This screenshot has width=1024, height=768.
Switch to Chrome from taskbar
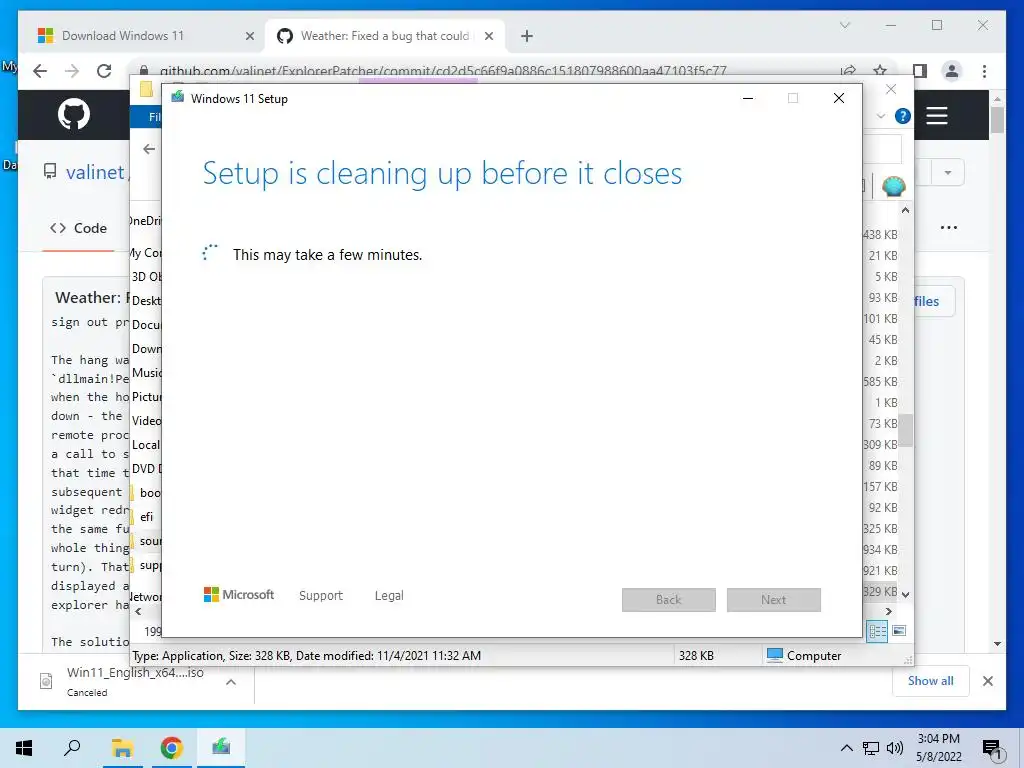tap(171, 748)
